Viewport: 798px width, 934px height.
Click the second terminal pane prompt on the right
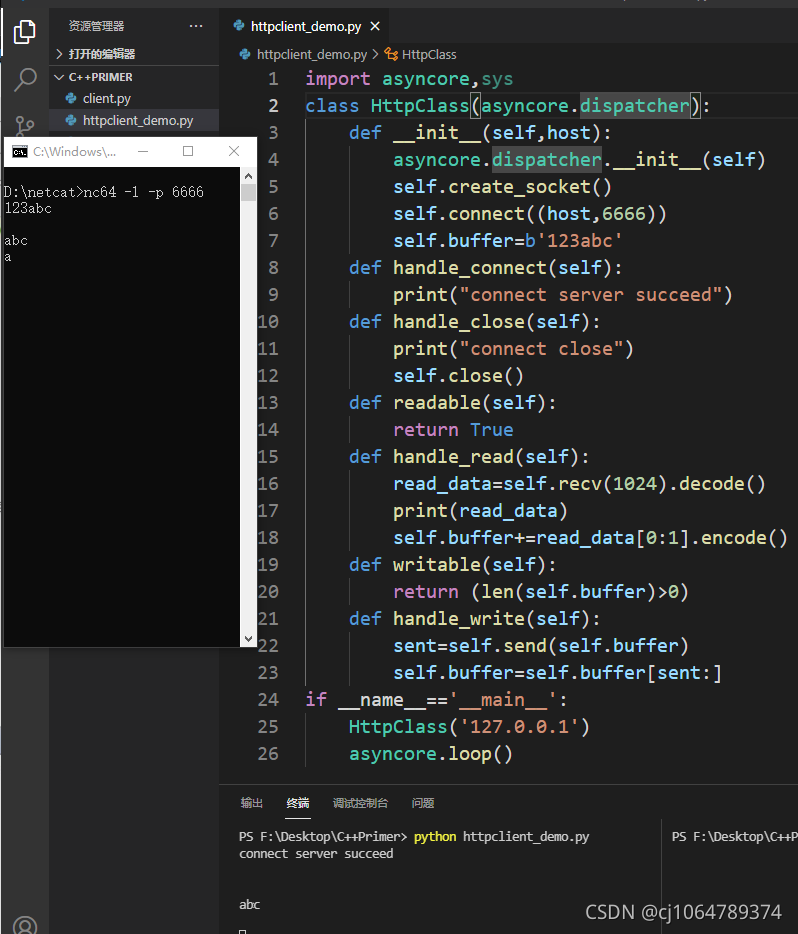tap(734, 836)
